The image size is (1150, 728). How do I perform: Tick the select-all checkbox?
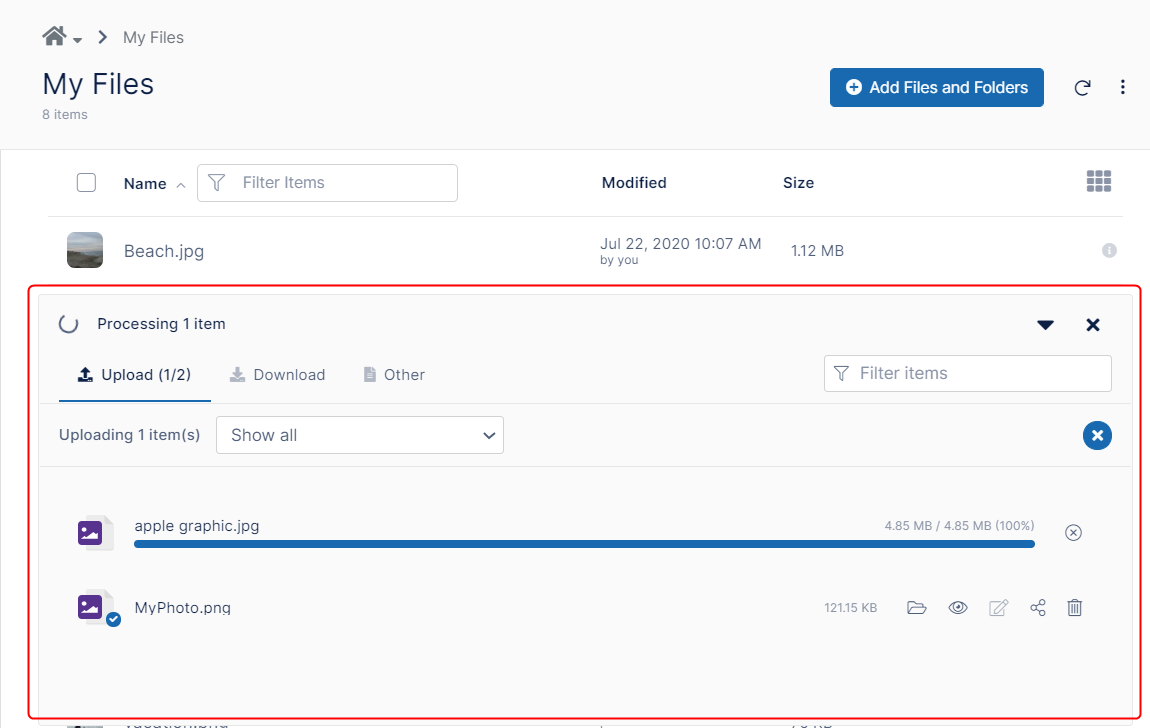pyautogui.click(x=87, y=182)
